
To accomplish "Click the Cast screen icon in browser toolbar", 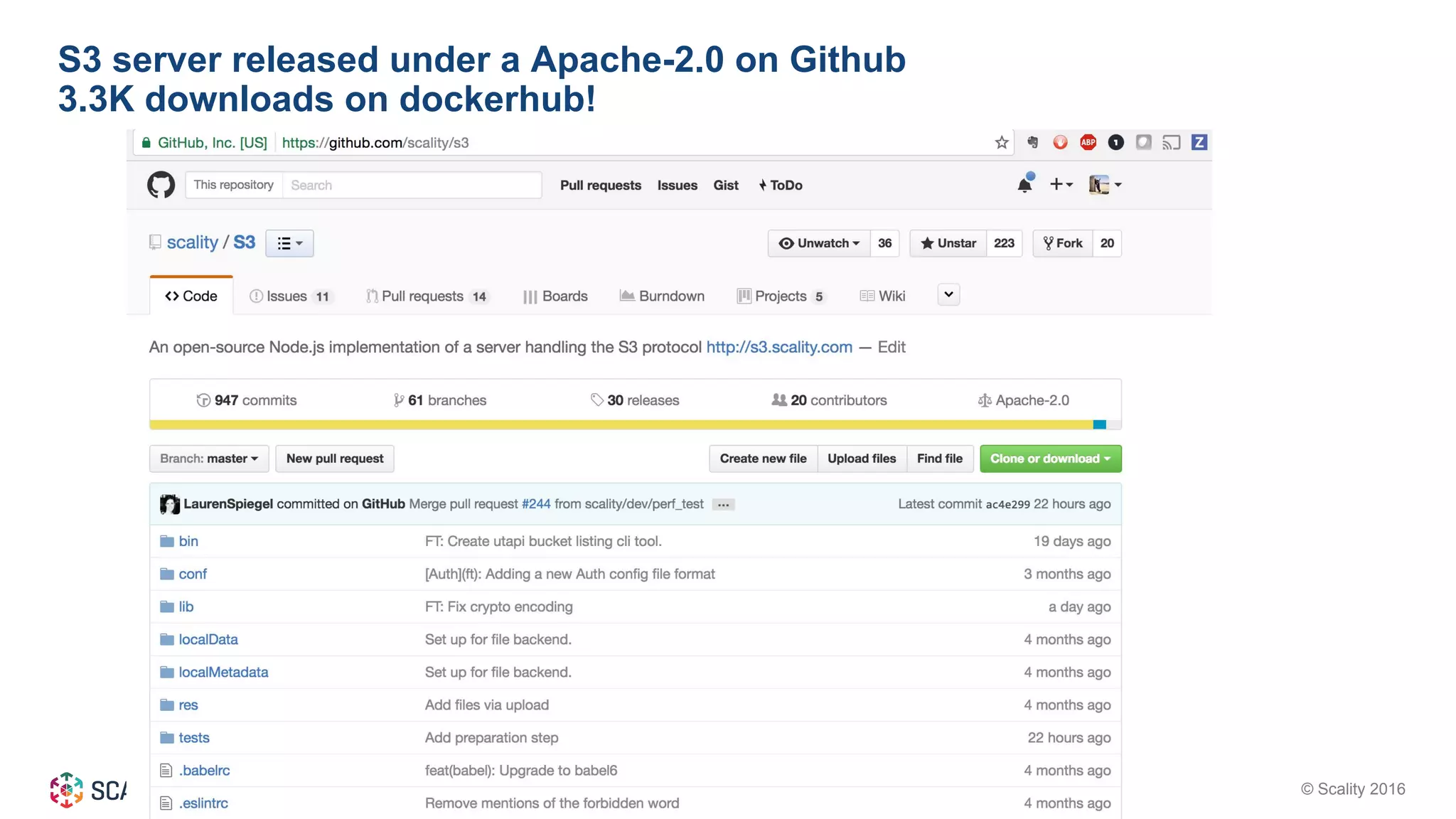I will tap(1171, 142).
